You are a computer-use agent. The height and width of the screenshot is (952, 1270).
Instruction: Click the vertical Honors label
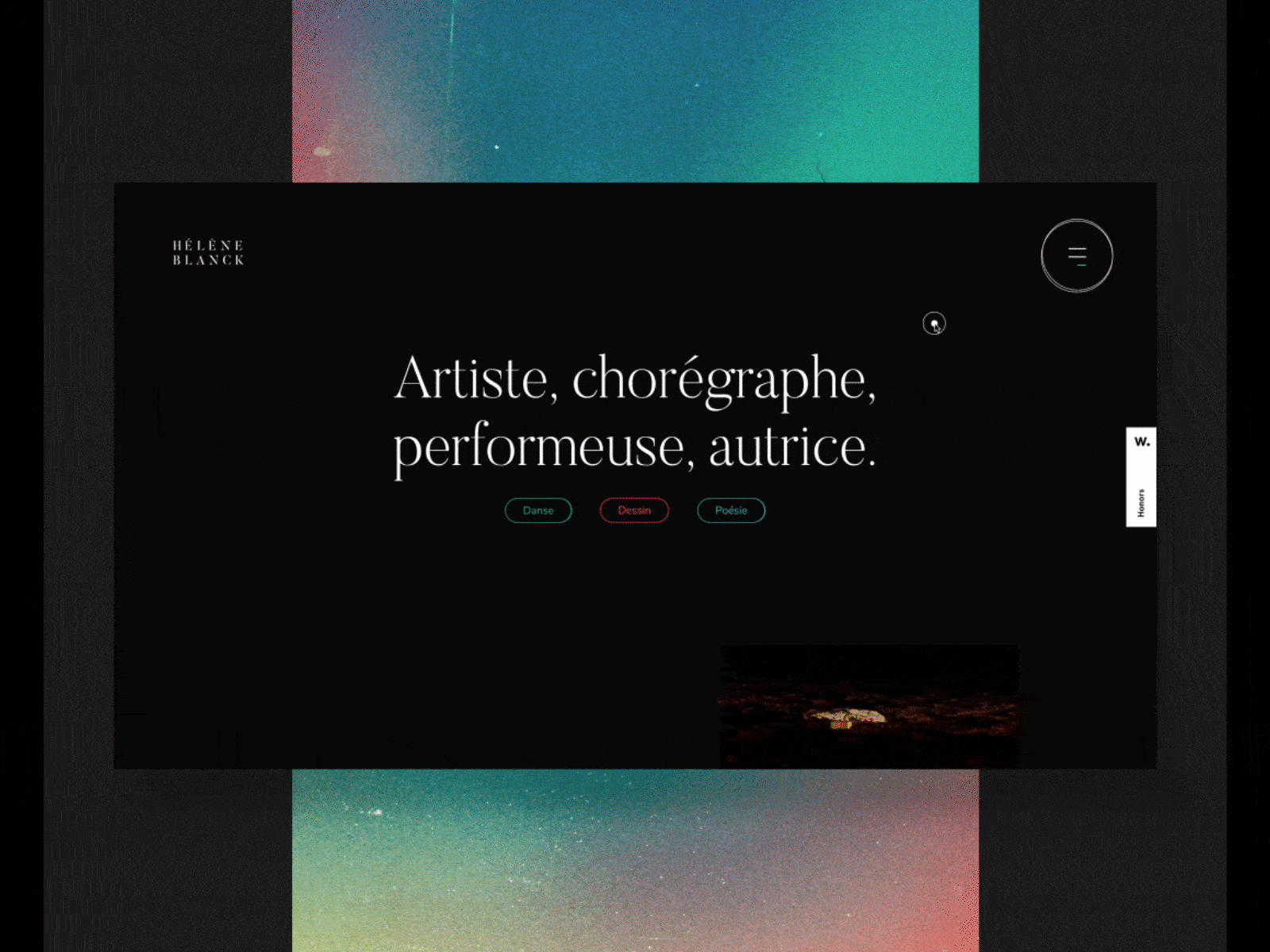[1141, 503]
